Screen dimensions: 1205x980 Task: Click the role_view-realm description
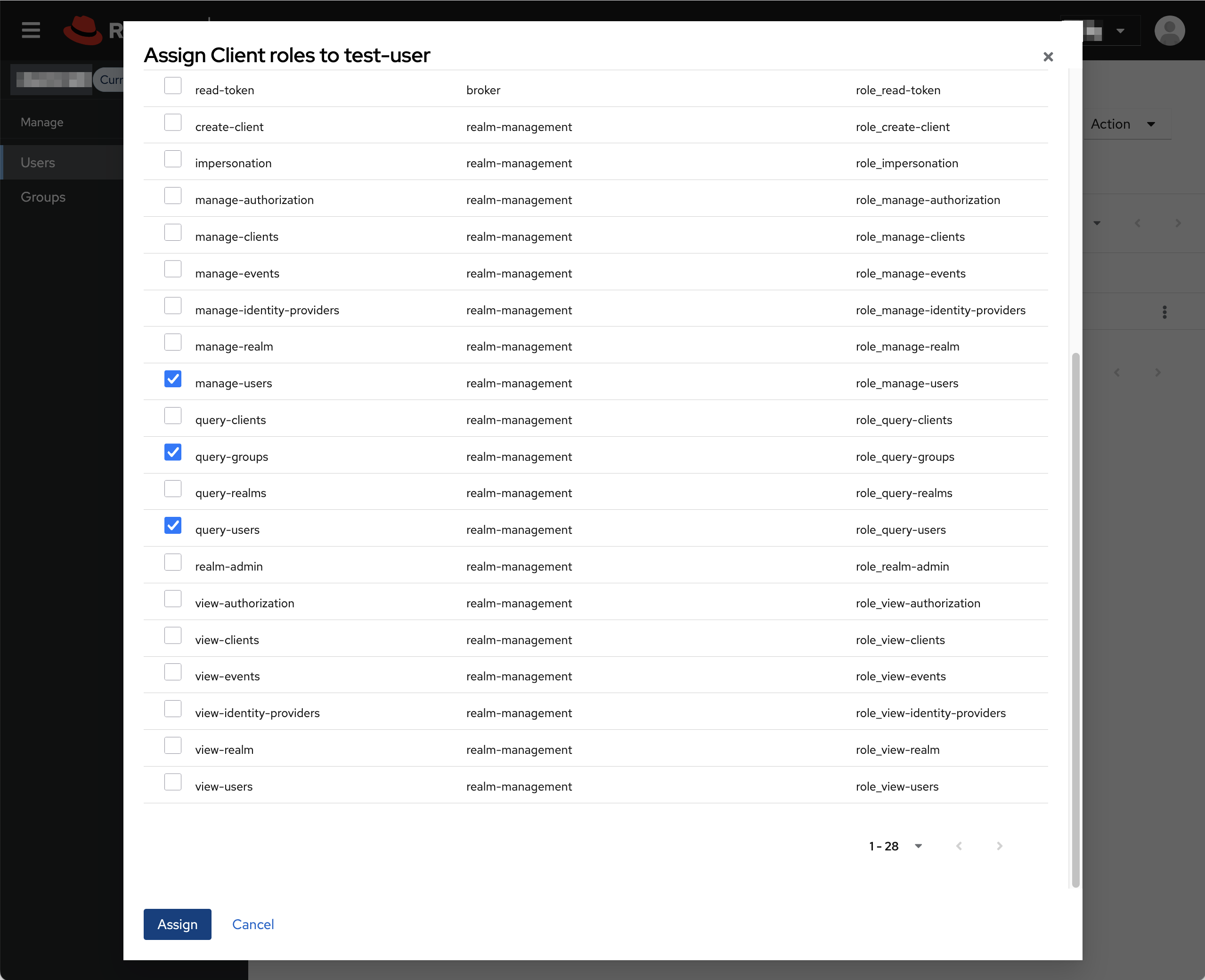coord(897,750)
